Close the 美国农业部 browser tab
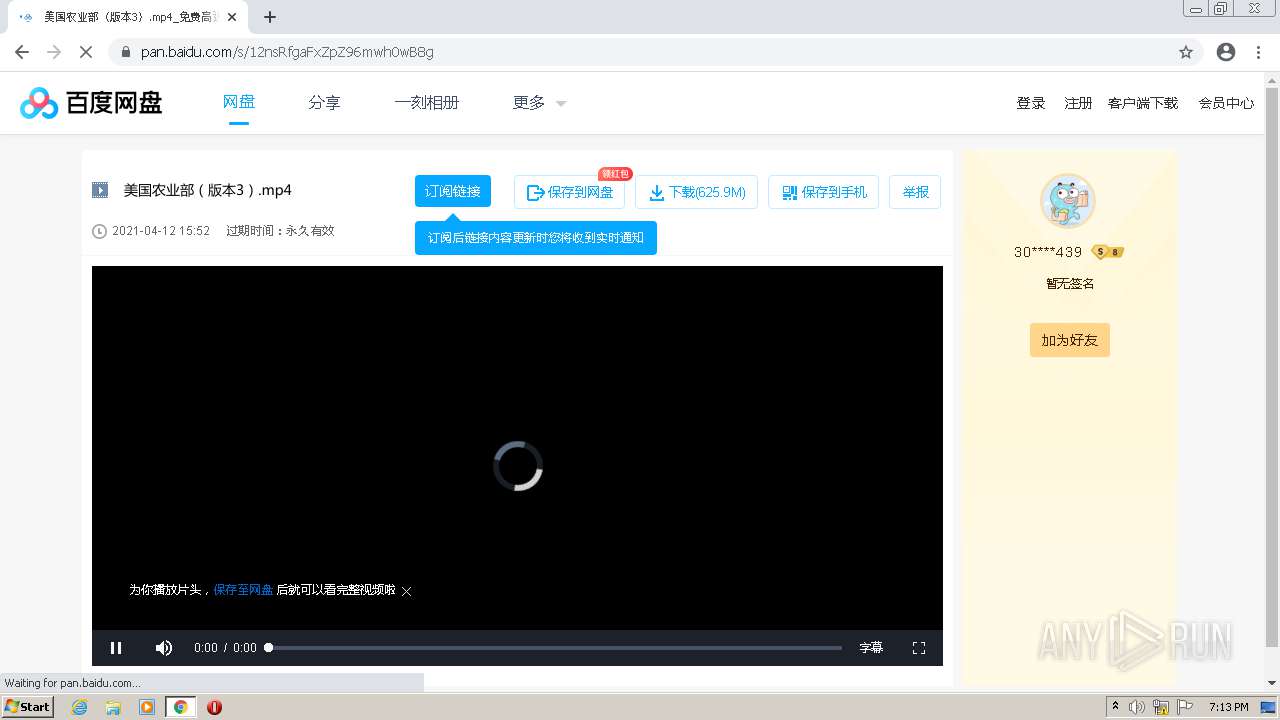Screen dimensions: 1280x720 [232, 17]
